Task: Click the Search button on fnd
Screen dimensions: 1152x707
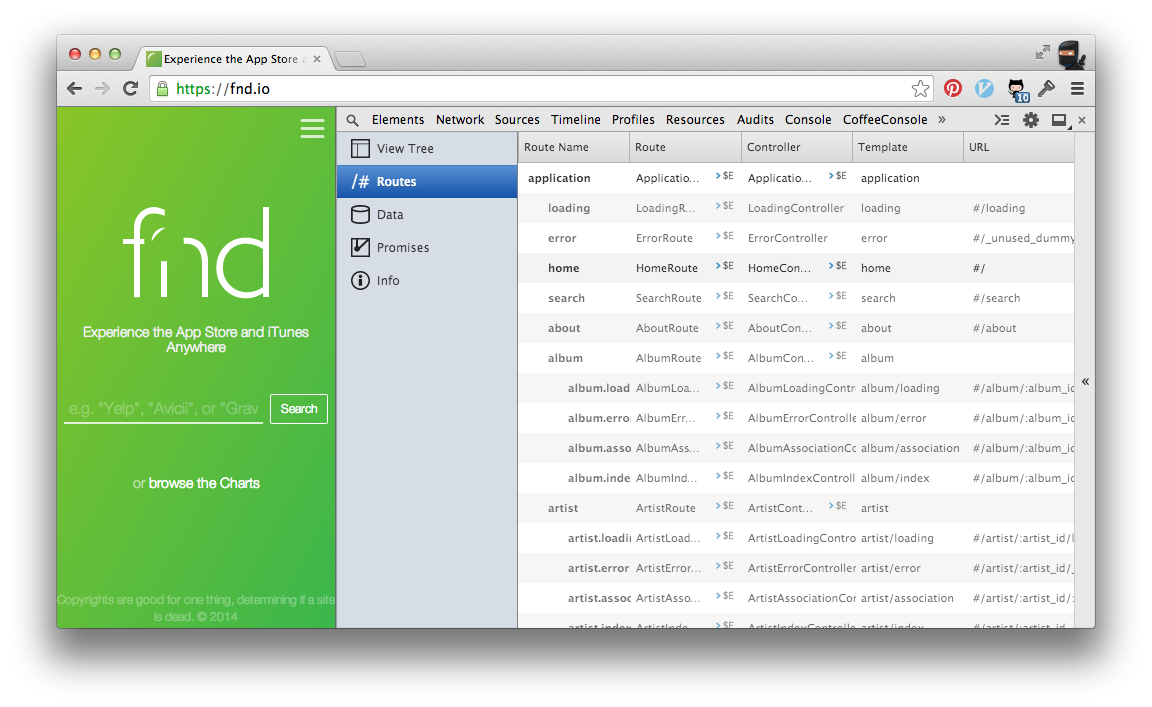Action: coord(299,409)
